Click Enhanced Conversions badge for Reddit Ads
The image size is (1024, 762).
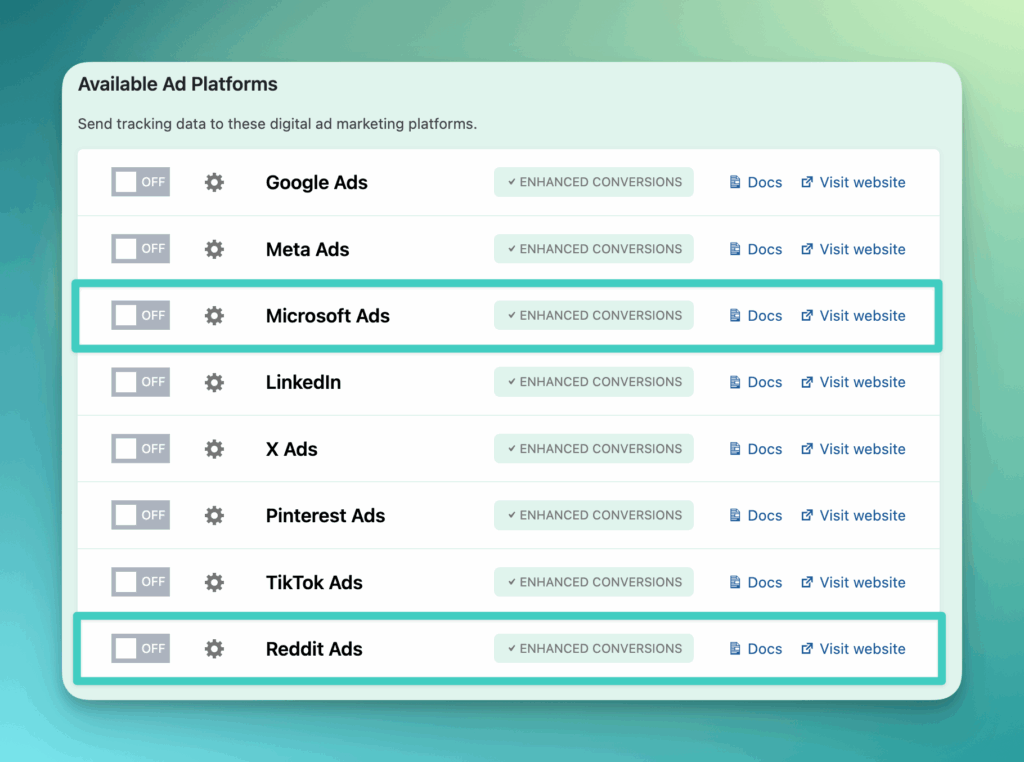tap(594, 648)
